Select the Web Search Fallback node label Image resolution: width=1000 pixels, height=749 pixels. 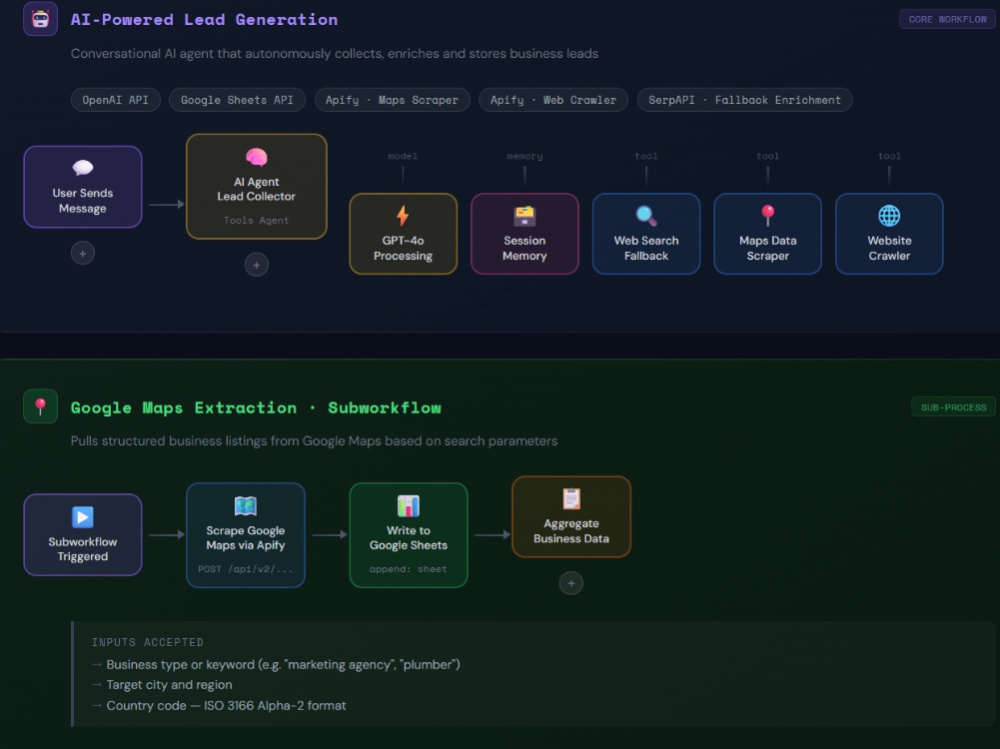(x=646, y=248)
